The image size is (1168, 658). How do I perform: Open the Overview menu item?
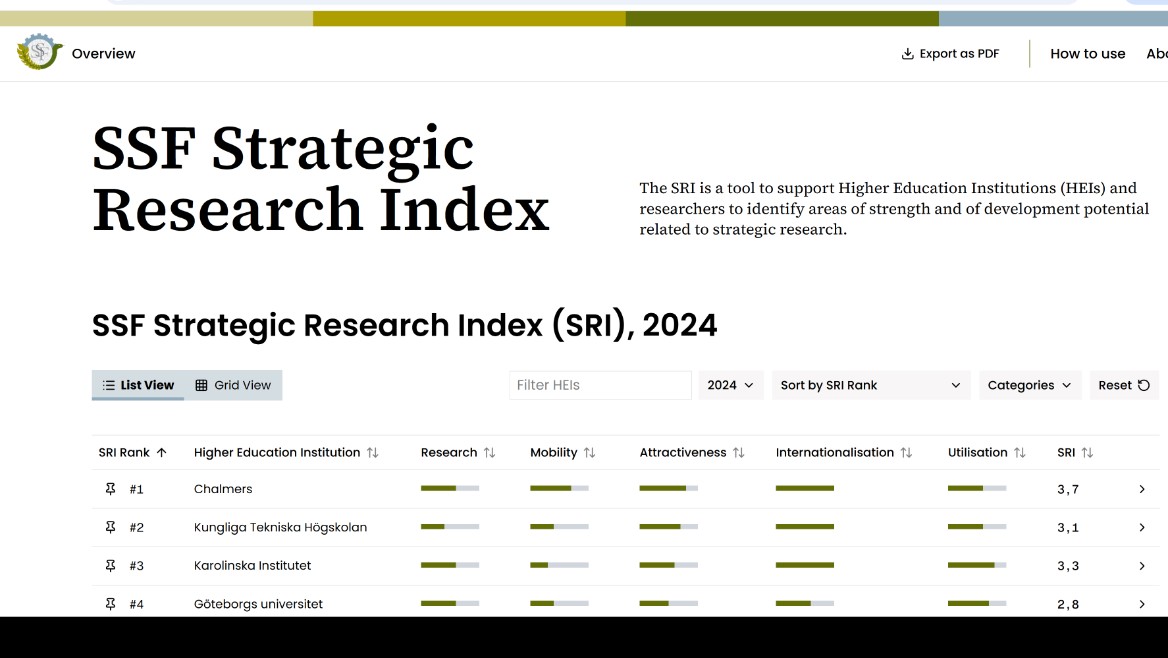[x=104, y=54]
